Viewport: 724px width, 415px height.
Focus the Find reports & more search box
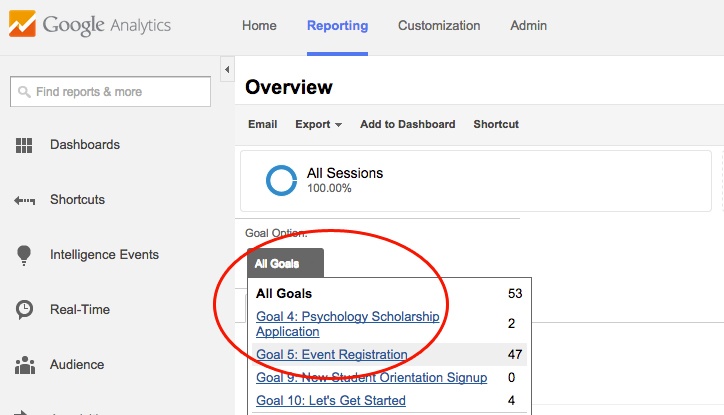pos(110,92)
